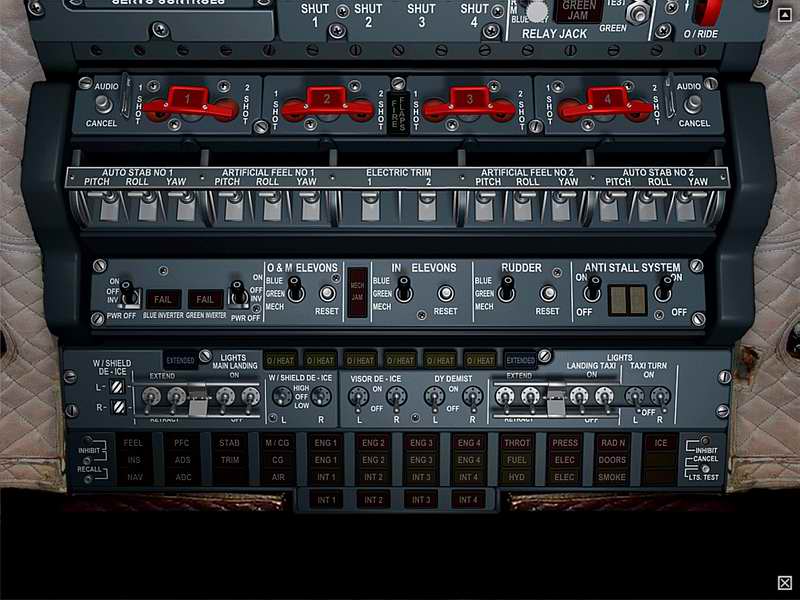The width and height of the screenshot is (800, 600).
Task: Turn the RUDDER blue/green/mech selector
Action: tap(506, 289)
